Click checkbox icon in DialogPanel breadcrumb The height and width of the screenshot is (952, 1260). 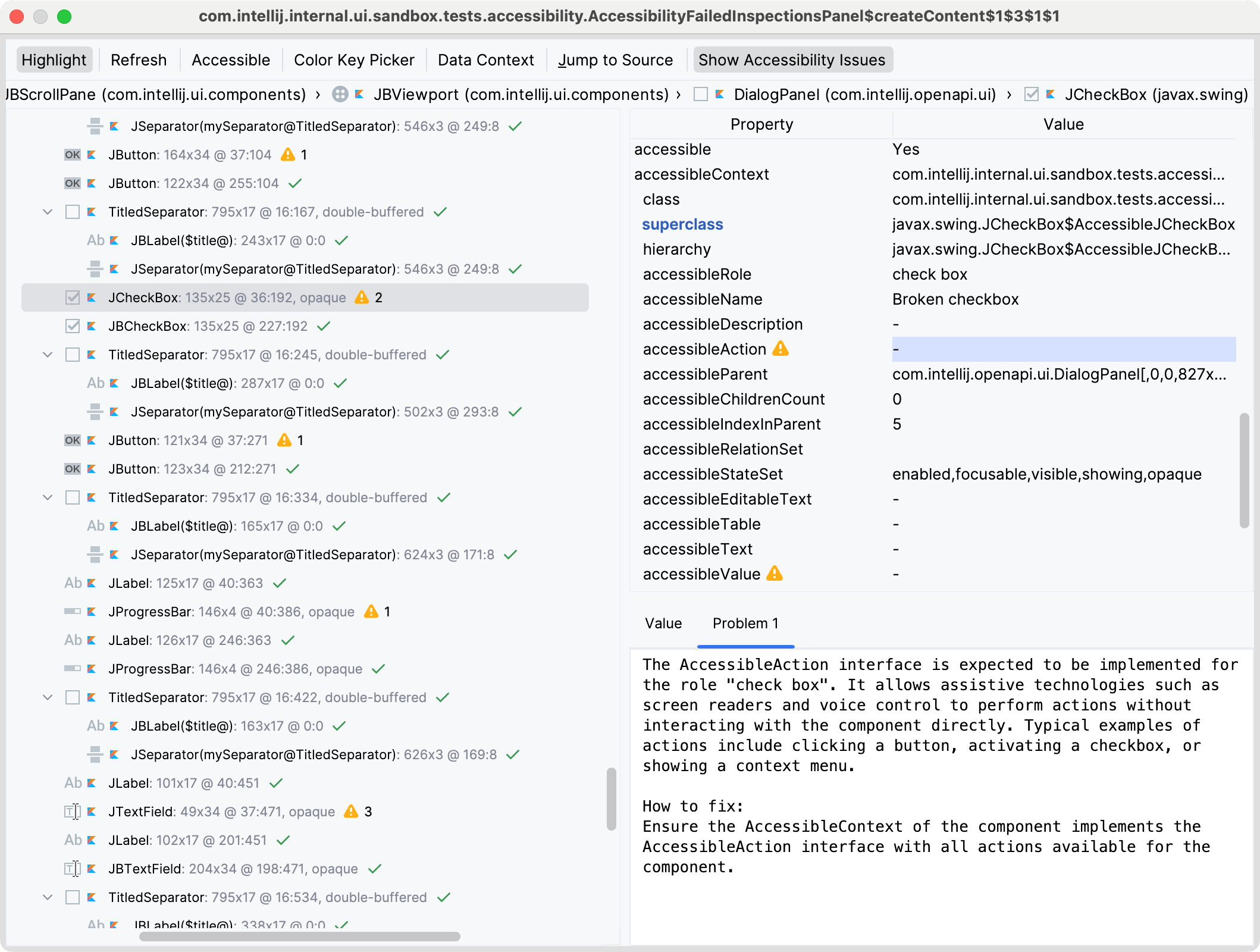[x=701, y=95]
